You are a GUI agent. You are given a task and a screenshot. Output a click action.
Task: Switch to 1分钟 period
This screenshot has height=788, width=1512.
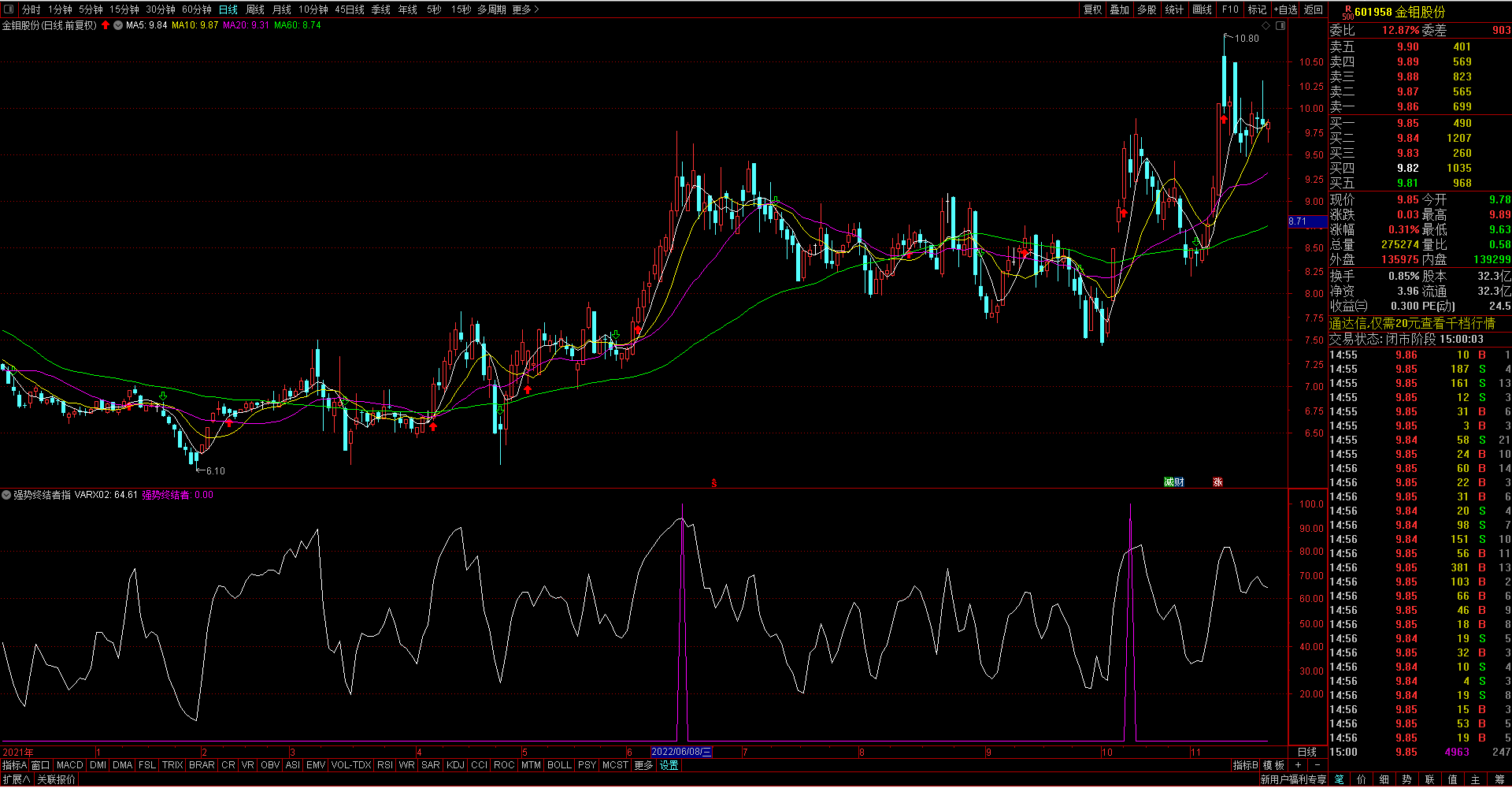click(60, 9)
